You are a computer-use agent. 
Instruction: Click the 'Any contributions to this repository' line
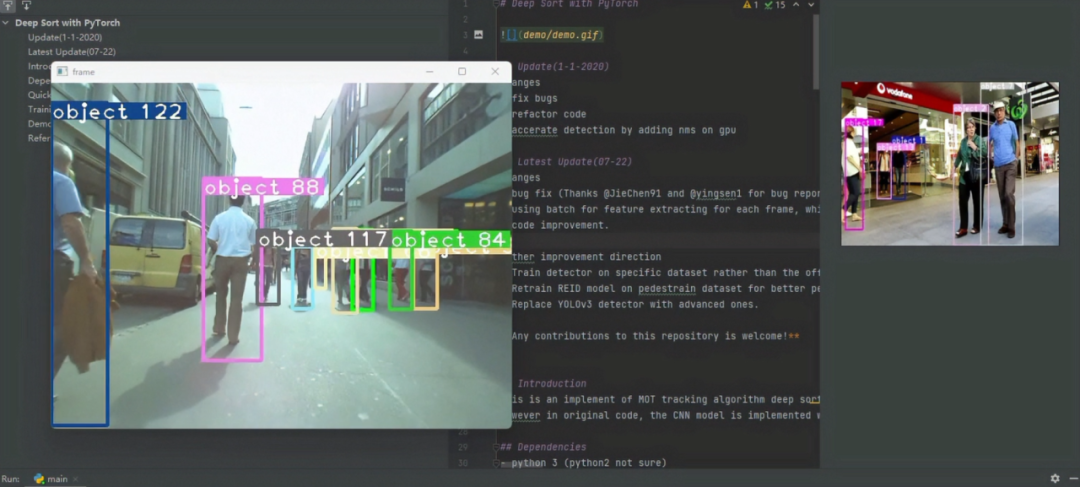(x=655, y=336)
